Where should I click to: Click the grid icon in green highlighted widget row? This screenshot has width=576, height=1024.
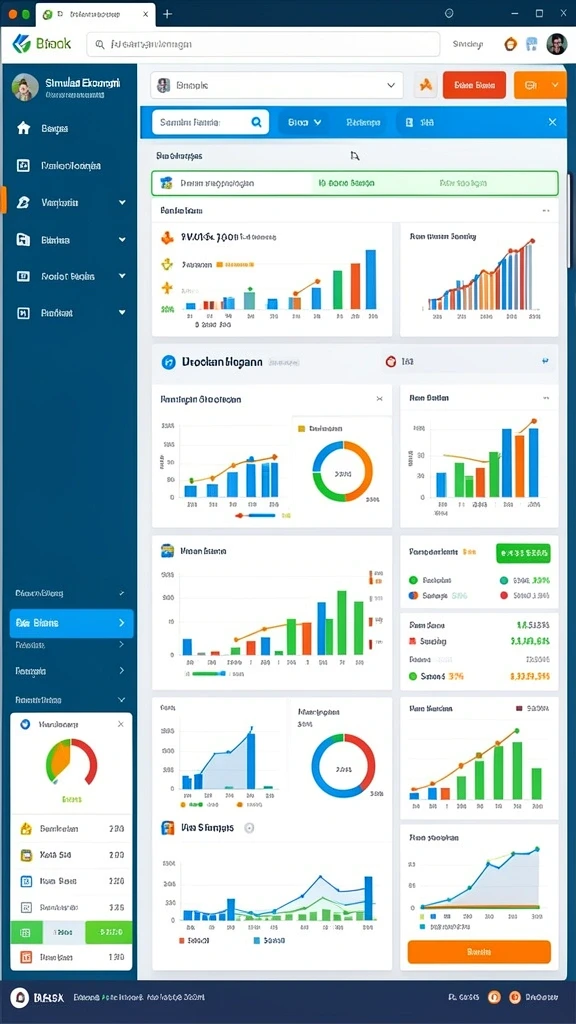pyautogui.click(x=26, y=933)
